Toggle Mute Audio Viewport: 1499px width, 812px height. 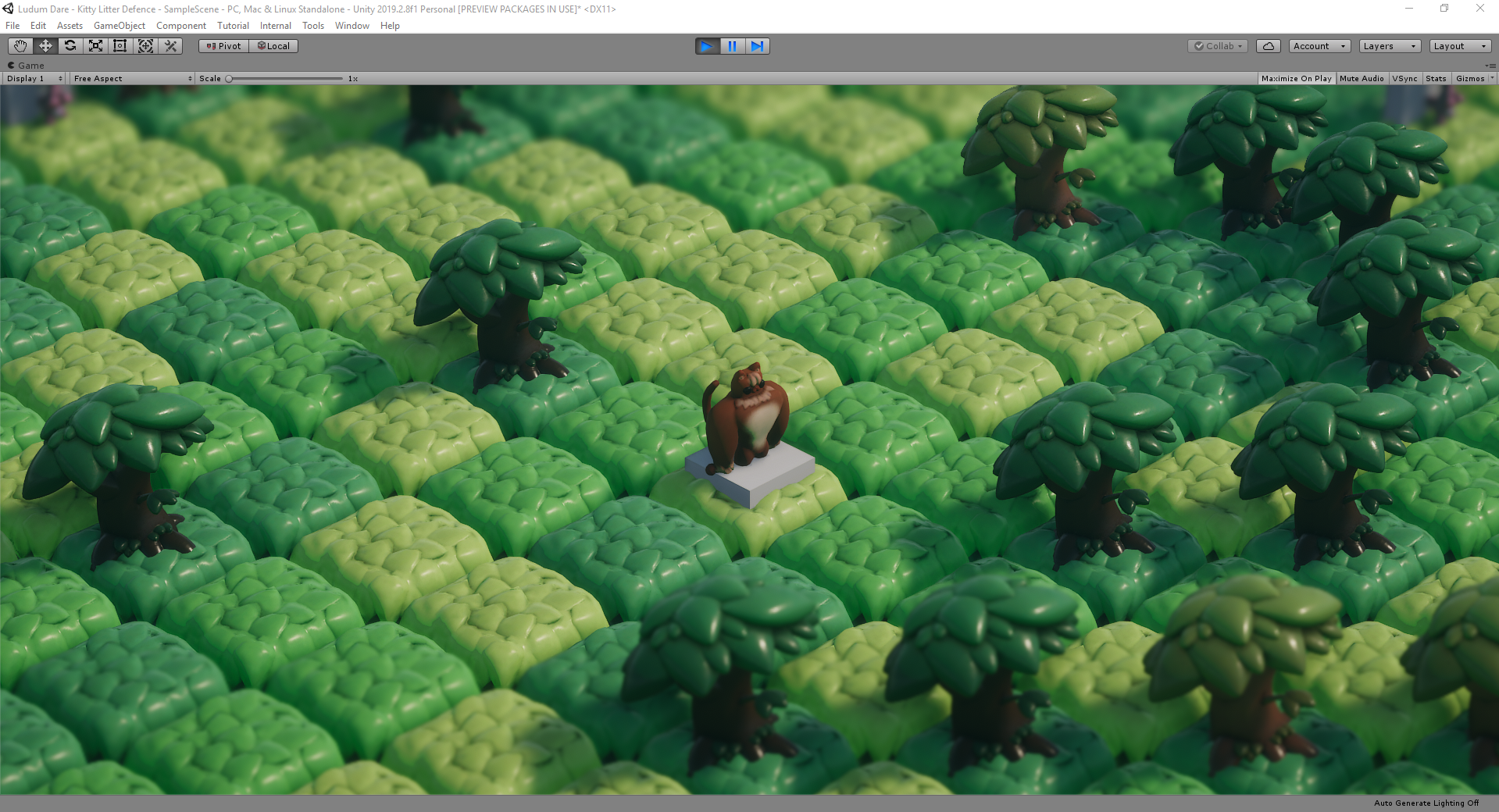[1362, 78]
